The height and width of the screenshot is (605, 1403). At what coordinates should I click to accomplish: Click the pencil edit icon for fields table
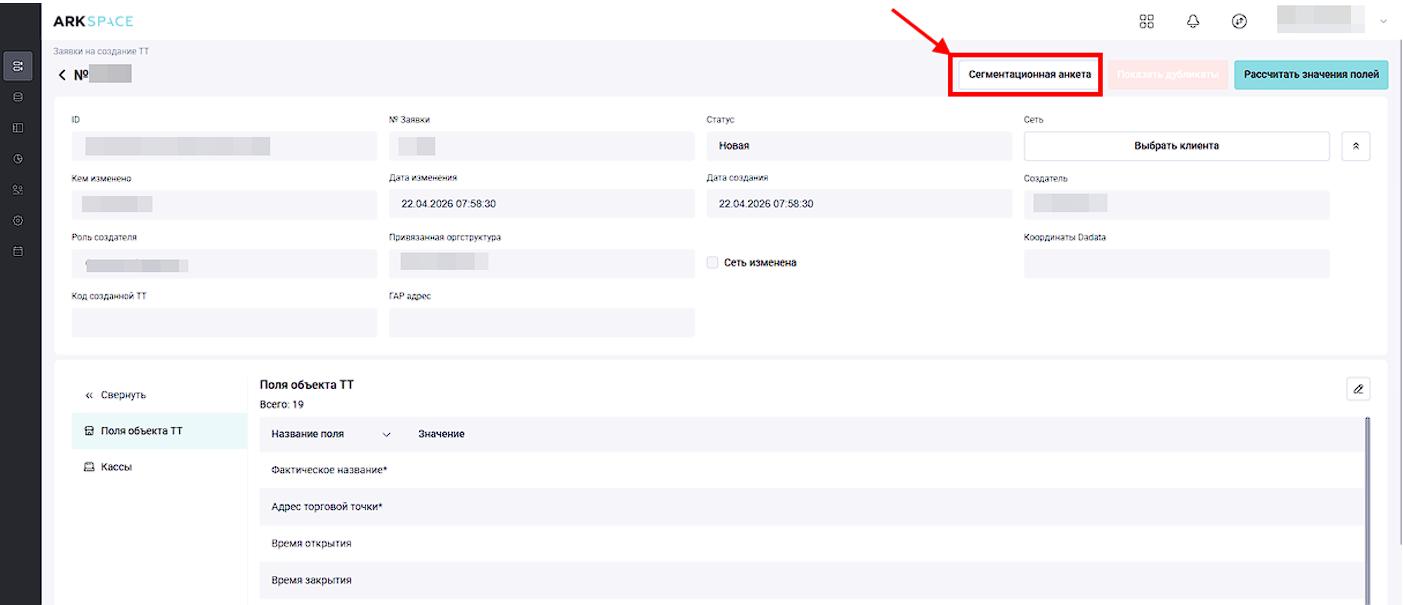[x=1358, y=388]
